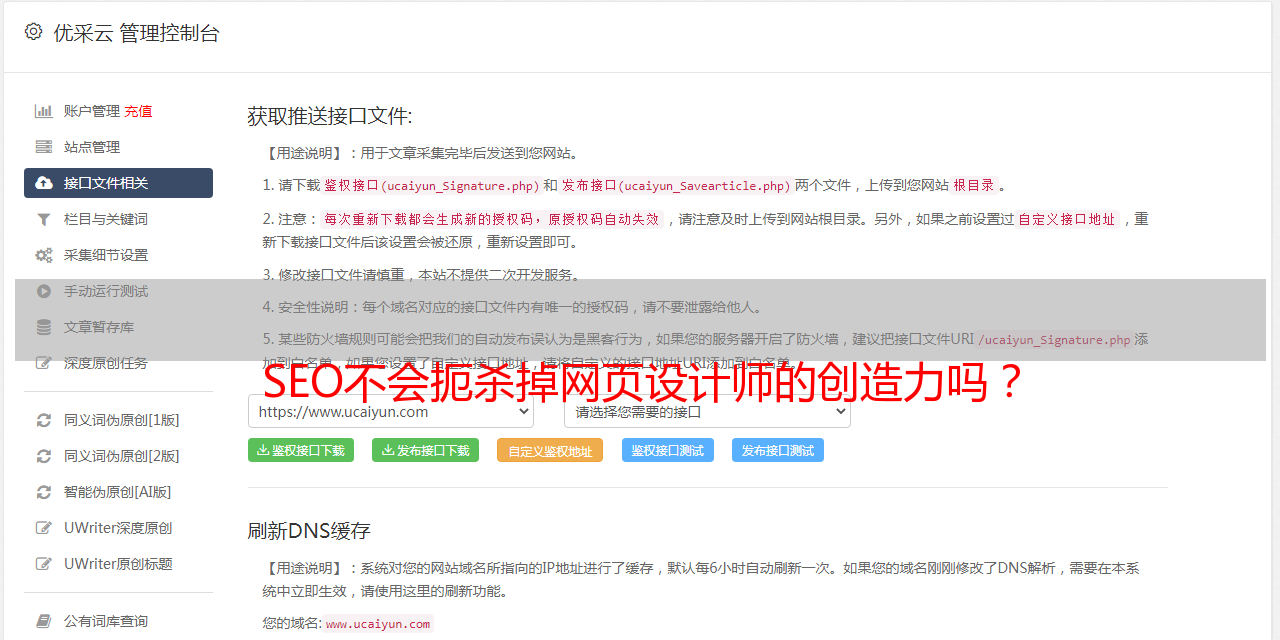This screenshot has width=1280, height=640.
Task: Select the 接口文件相关 menu entry
Action: tap(118, 183)
